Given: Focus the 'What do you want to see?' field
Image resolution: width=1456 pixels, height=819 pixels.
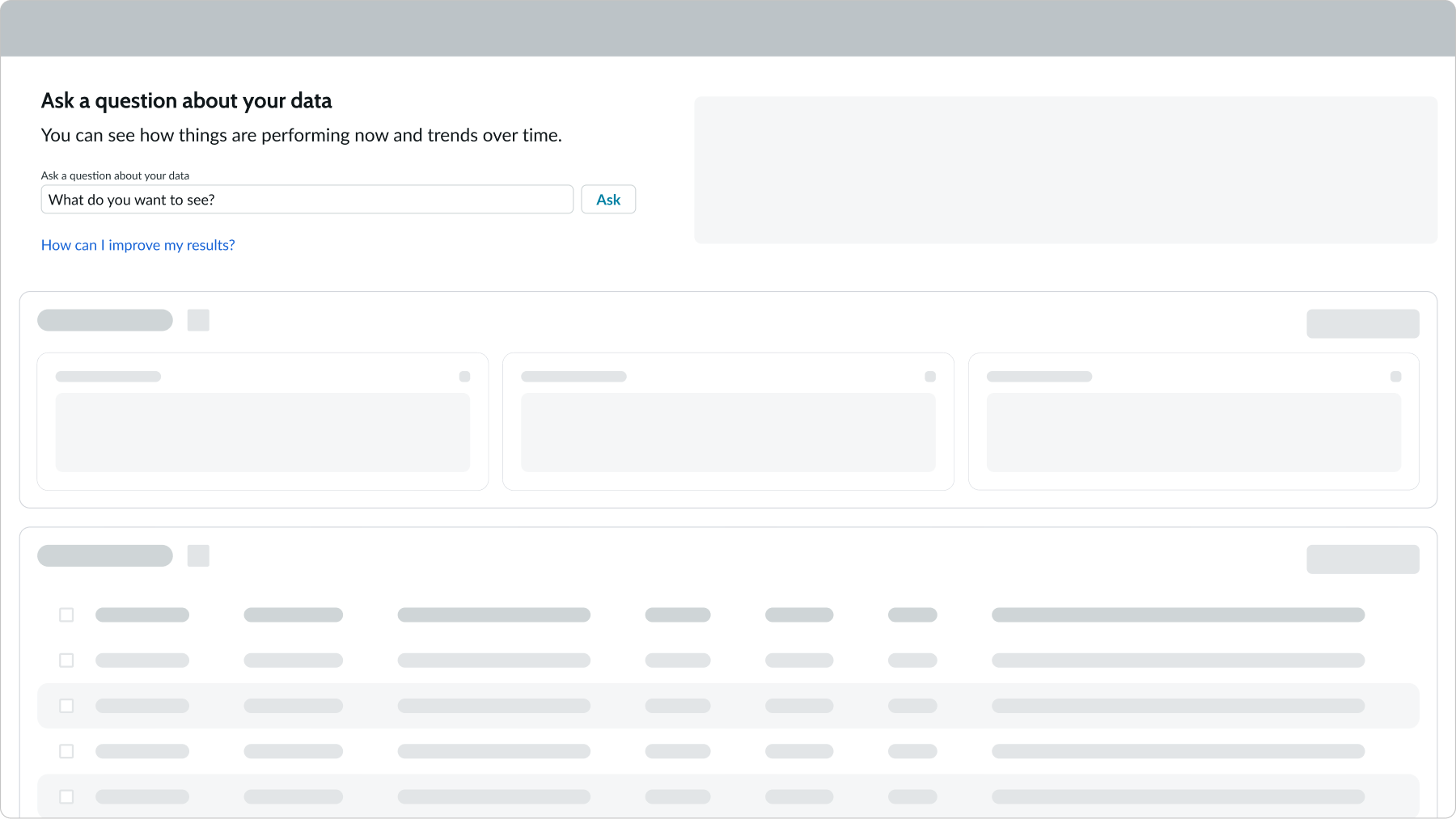Looking at the screenshot, I should (307, 200).
